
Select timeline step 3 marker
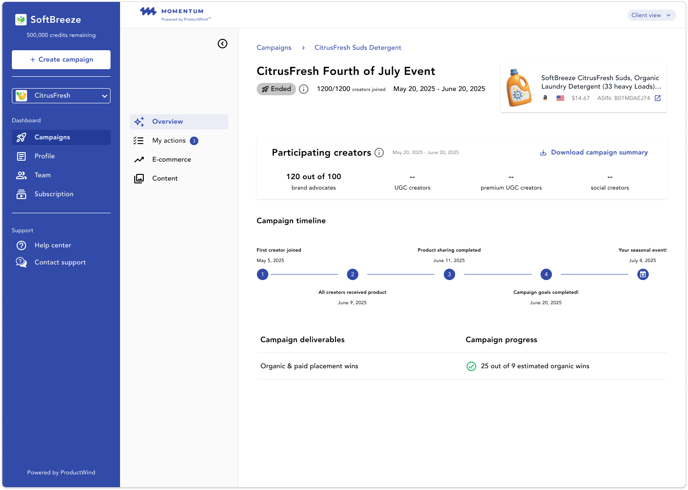[449, 275]
